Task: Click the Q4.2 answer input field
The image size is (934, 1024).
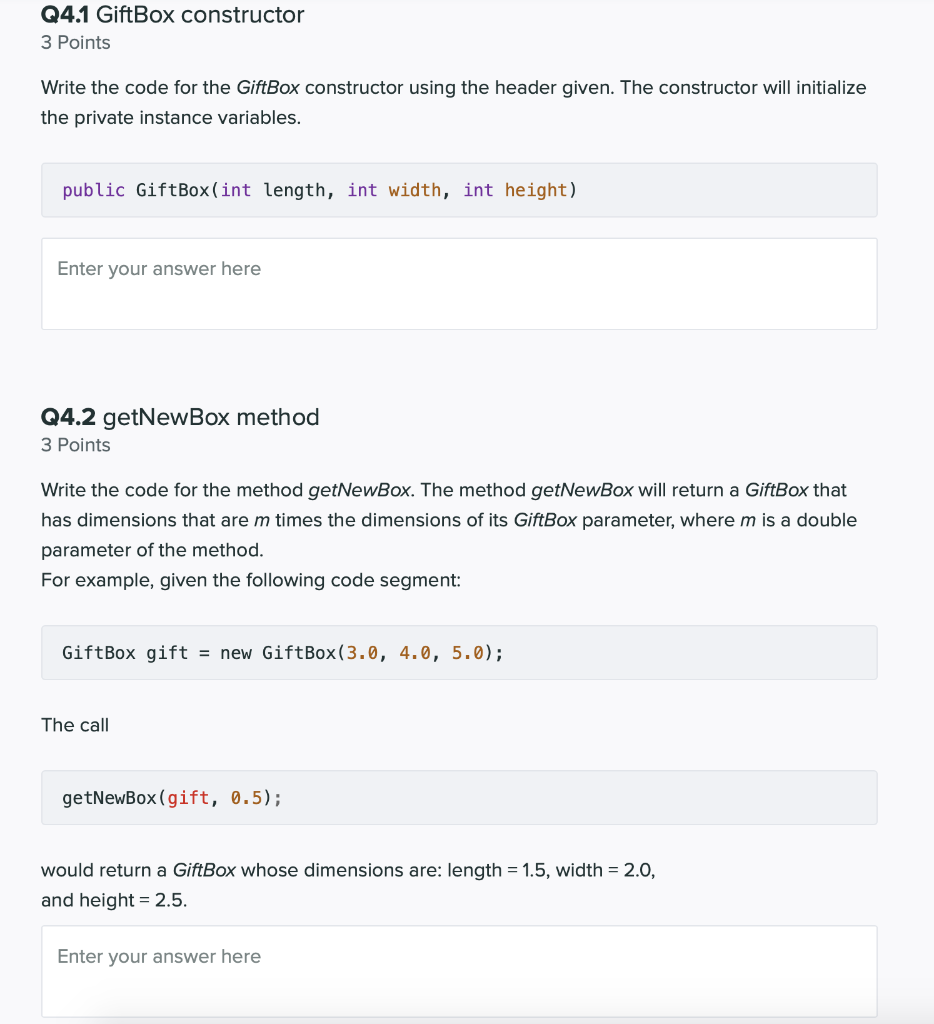Action: pos(459,970)
